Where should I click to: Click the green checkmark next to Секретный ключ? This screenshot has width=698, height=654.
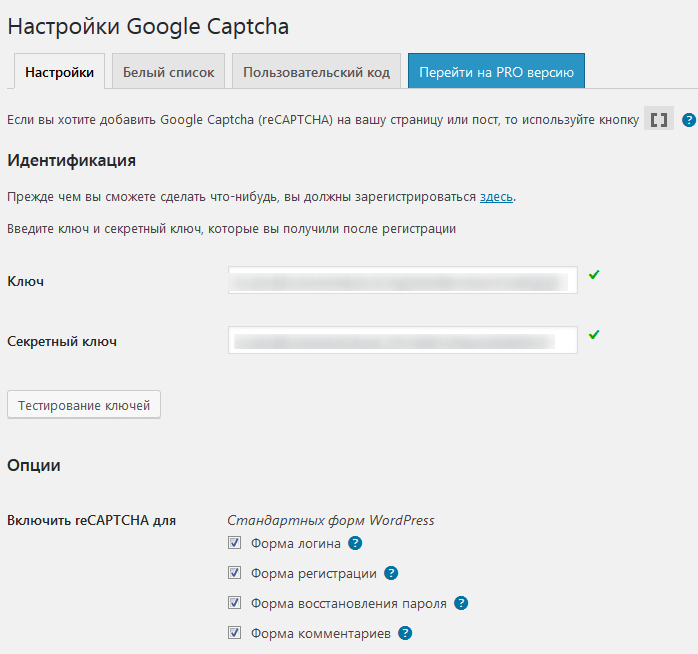pyautogui.click(x=594, y=335)
